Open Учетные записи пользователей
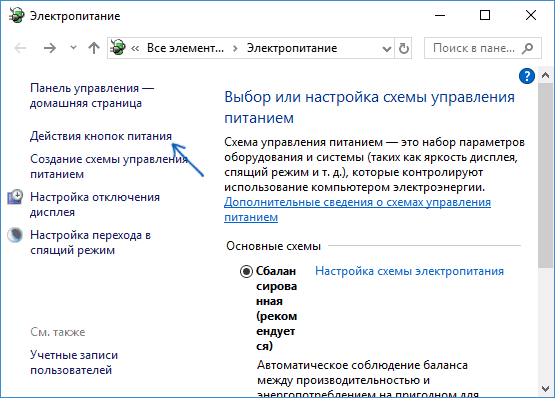The width and height of the screenshot is (555, 398). [x=74, y=362]
